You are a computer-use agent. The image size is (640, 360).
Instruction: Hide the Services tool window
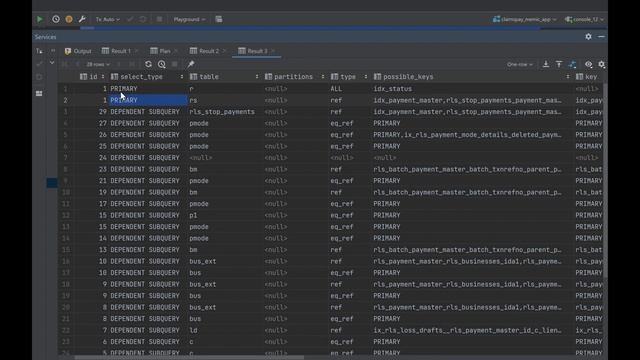[601, 37]
